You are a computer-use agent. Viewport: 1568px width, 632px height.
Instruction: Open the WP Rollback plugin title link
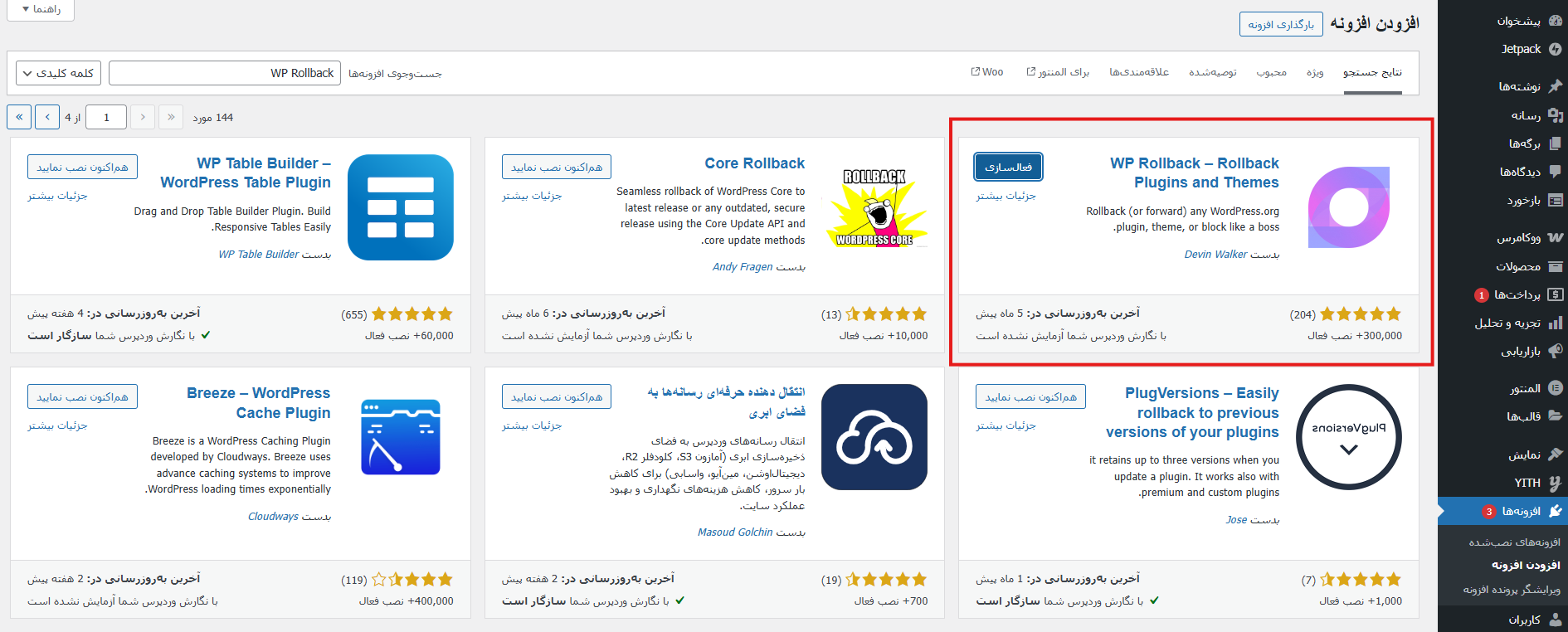point(1195,173)
